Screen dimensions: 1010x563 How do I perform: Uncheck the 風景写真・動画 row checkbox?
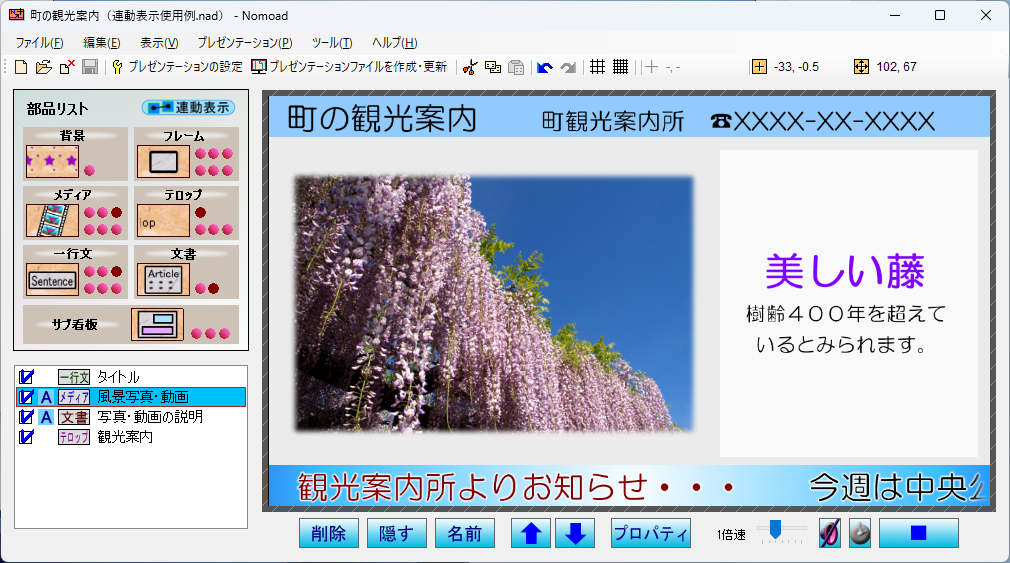click(x=26, y=397)
